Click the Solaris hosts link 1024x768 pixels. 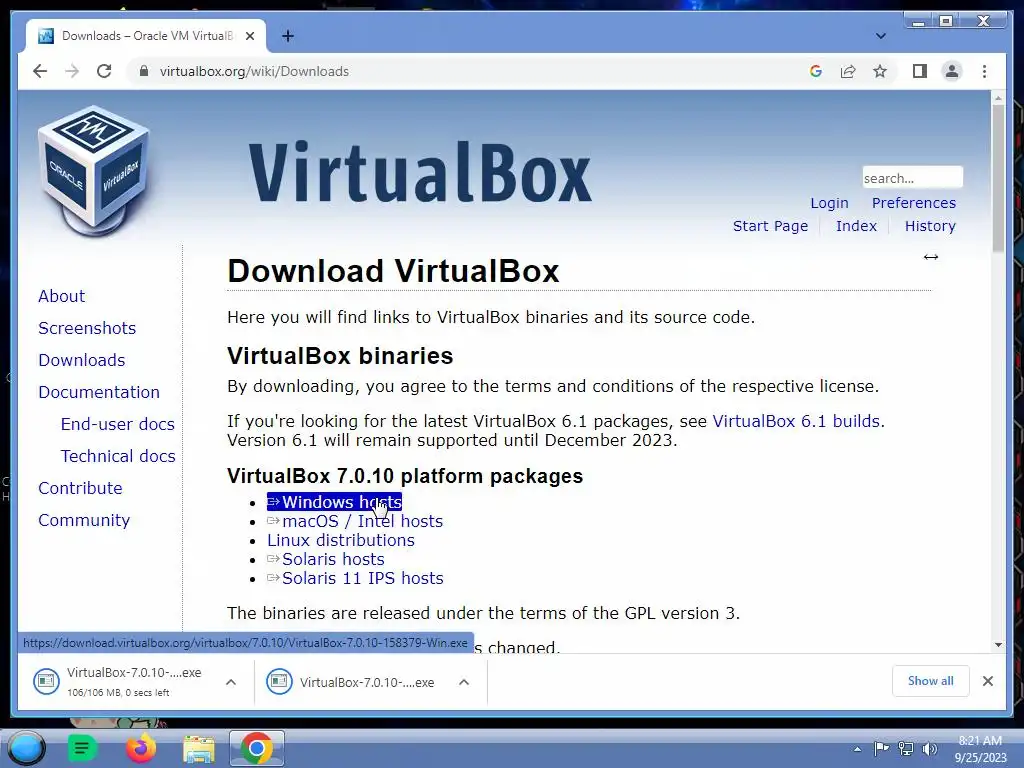pos(326,559)
